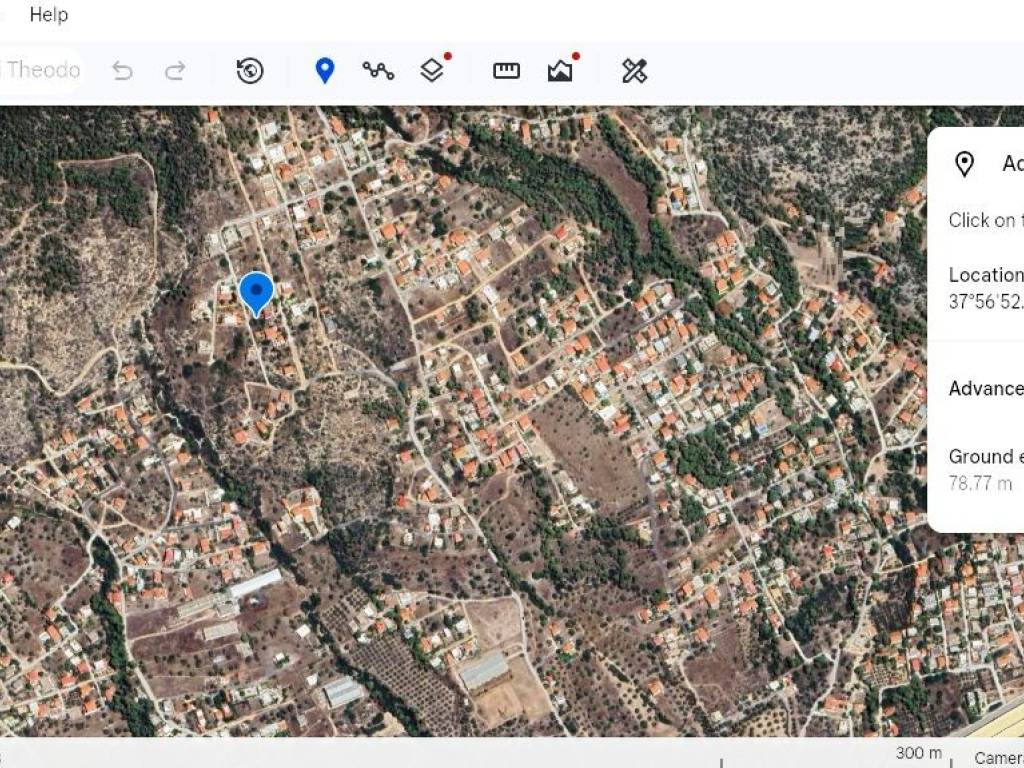Click the search field showing Theodo

point(40,70)
